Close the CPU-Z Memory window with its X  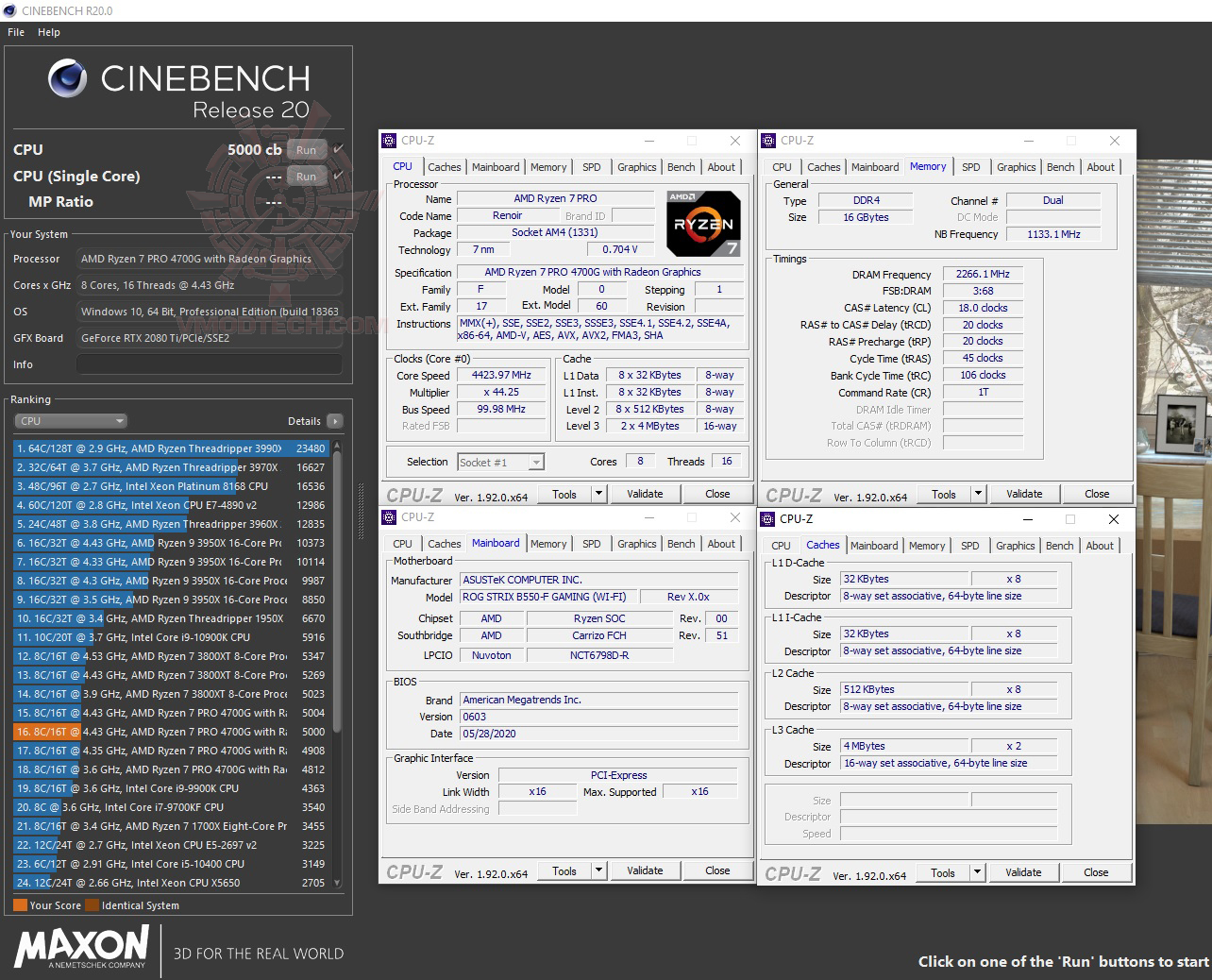(1115, 141)
